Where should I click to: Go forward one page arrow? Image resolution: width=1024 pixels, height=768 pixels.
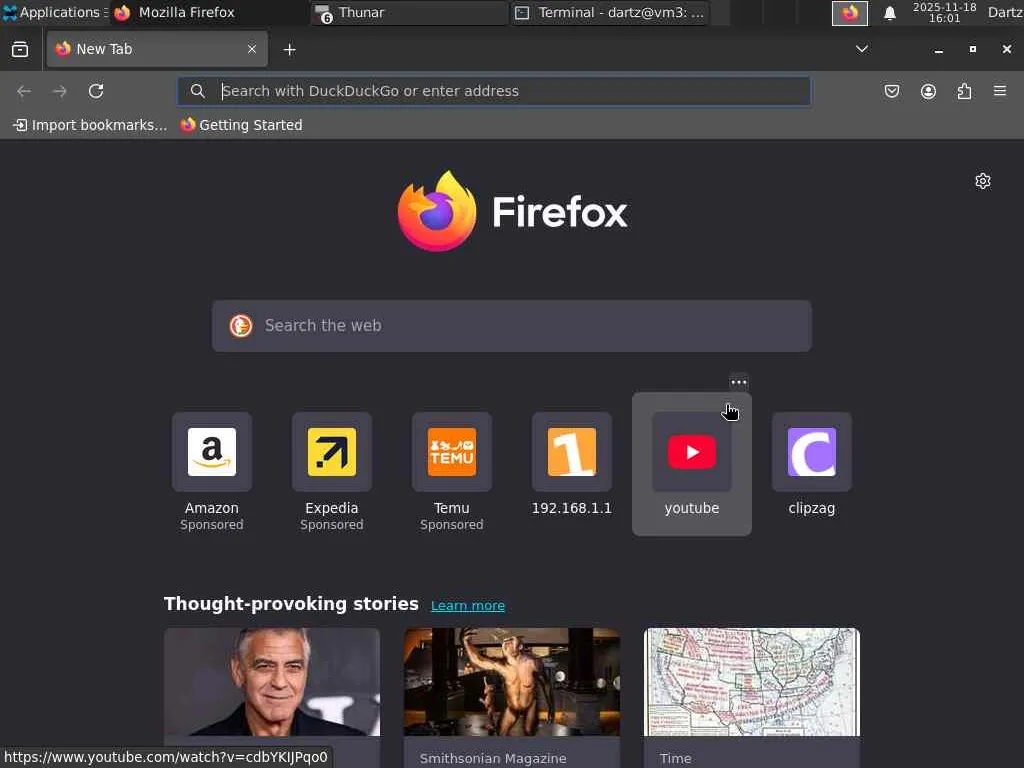pos(59,91)
